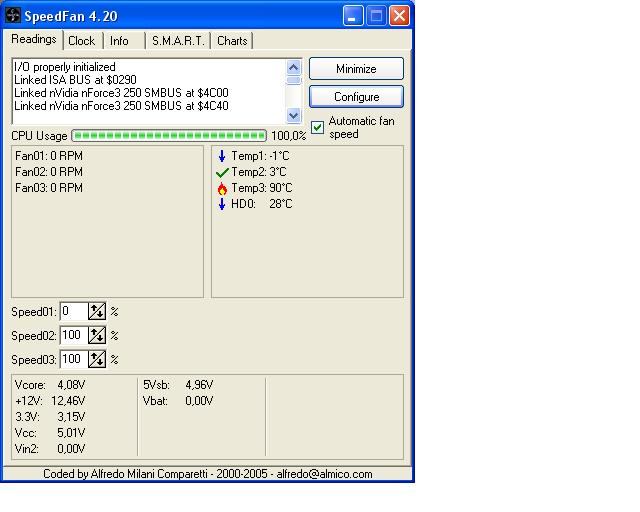The width and height of the screenshot is (640, 512).
Task: Click the SMBUS at $4C00 log line
Action: point(121,93)
